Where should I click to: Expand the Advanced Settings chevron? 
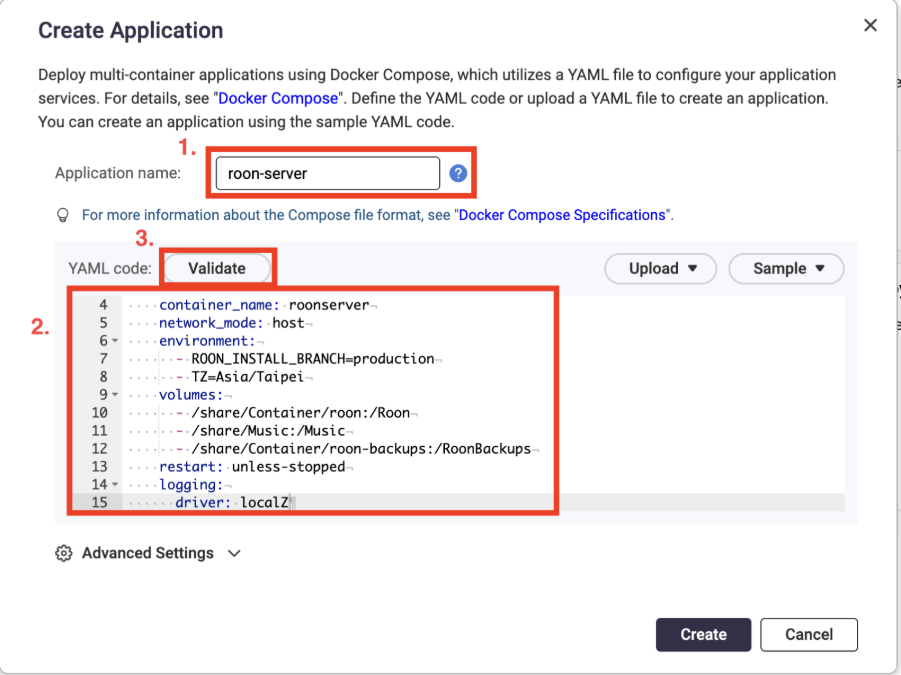(234, 553)
